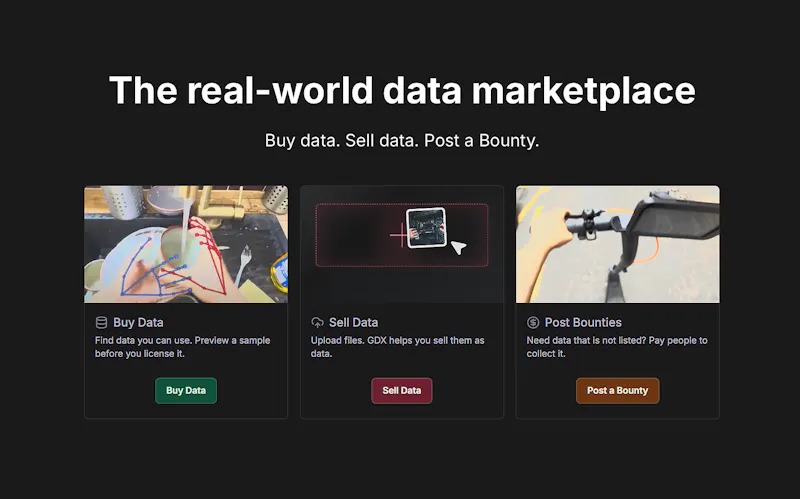Open the dishwashing hand-tracking preview image

pyautogui.click(x=186, y=244)
